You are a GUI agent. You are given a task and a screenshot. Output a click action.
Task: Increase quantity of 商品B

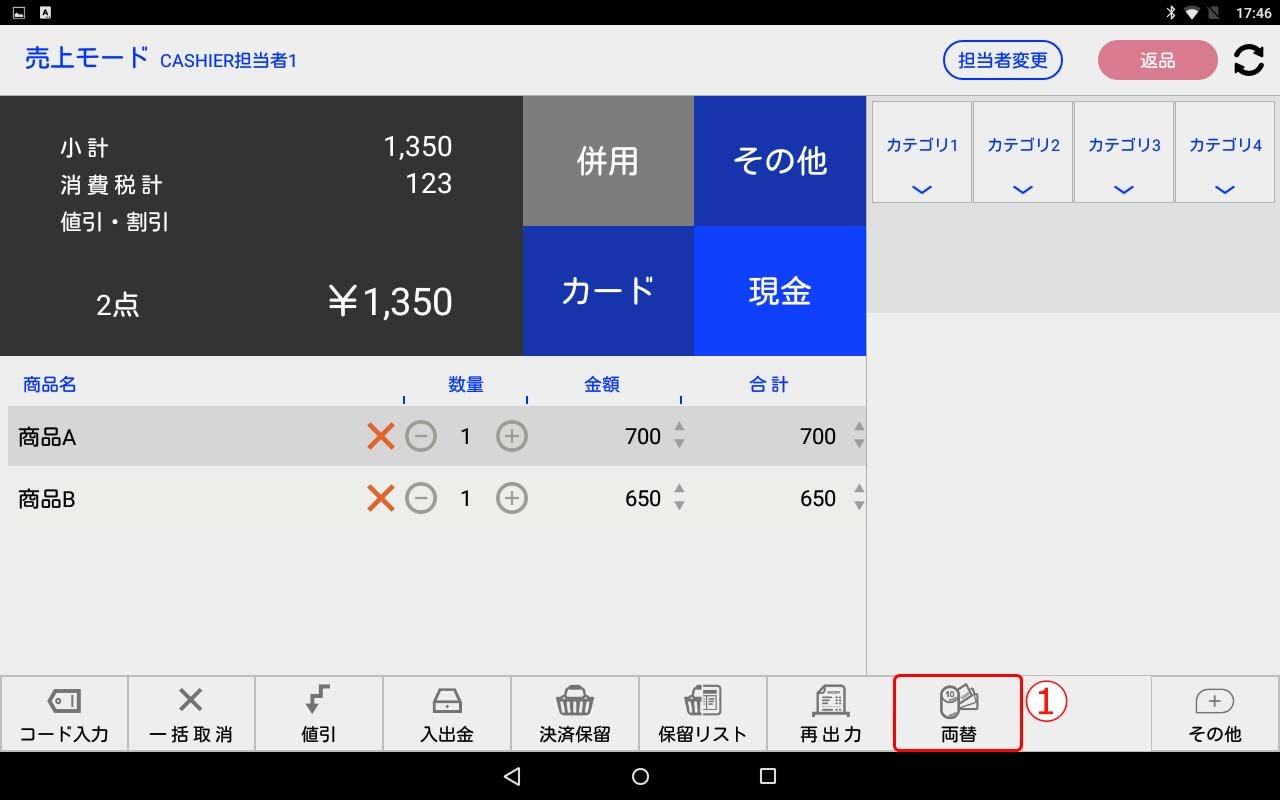click(512, 498)
